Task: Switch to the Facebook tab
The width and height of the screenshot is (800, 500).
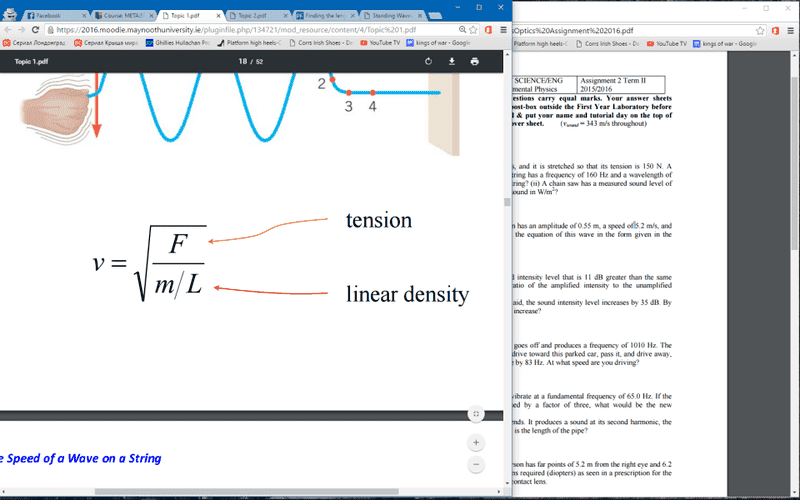Action: pyautogui.click(x=55, y=16)
